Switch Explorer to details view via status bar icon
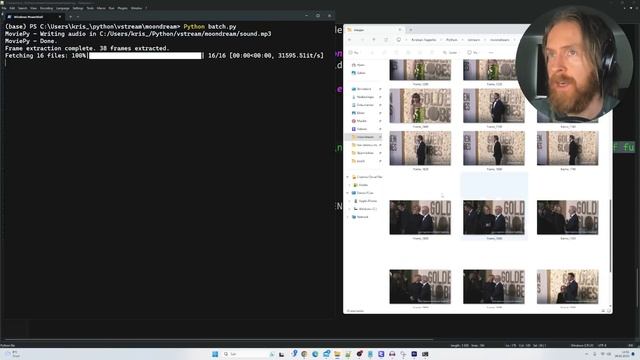Viewport: 640px width, 360px height. click(x=603, y=311)
